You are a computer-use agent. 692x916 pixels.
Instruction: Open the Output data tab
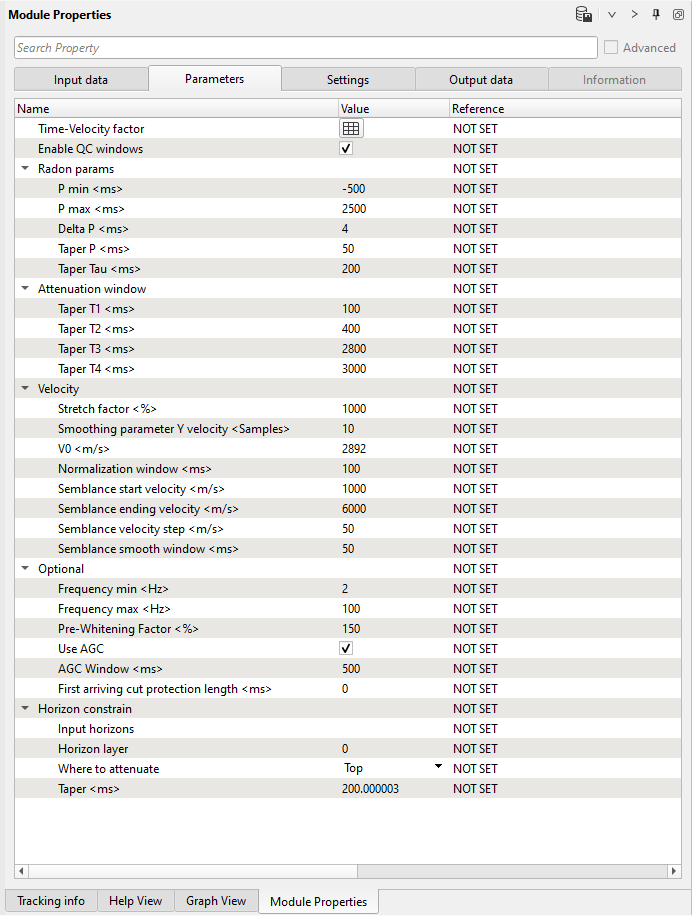click(x=481, y=80)
